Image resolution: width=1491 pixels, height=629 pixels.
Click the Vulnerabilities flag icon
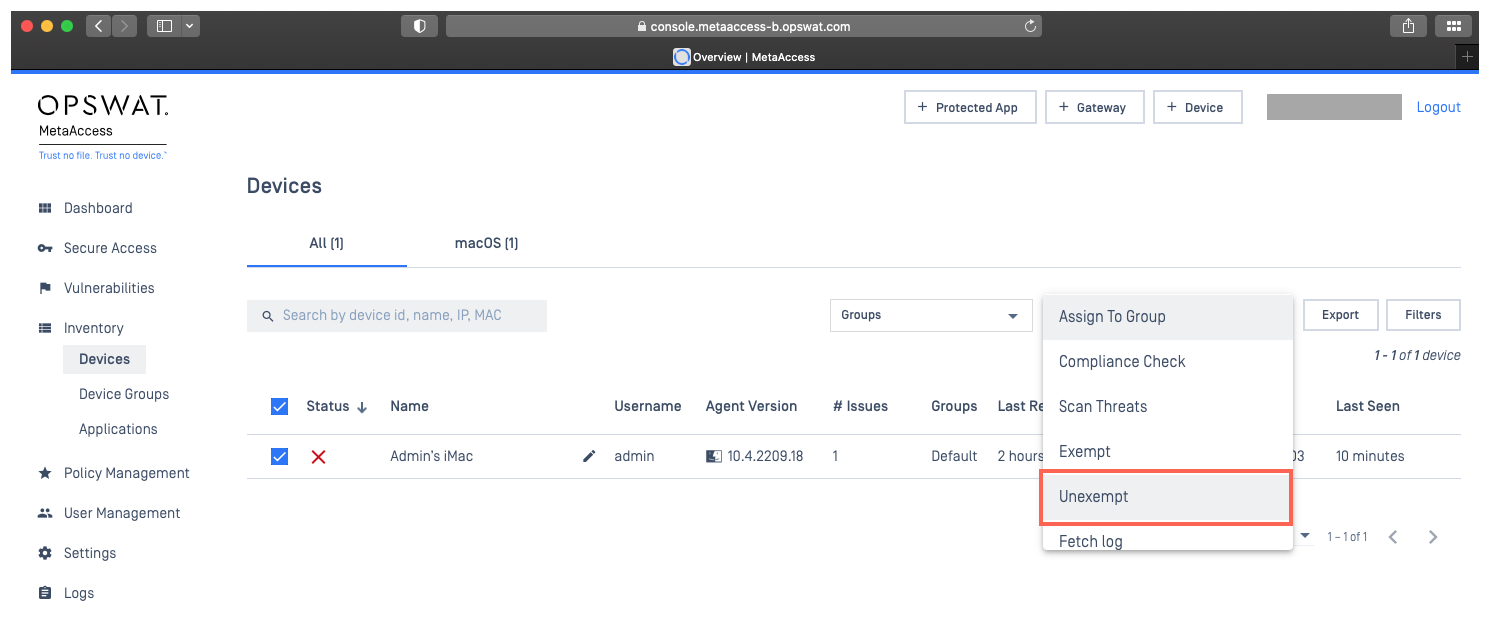tap(45, 288)
